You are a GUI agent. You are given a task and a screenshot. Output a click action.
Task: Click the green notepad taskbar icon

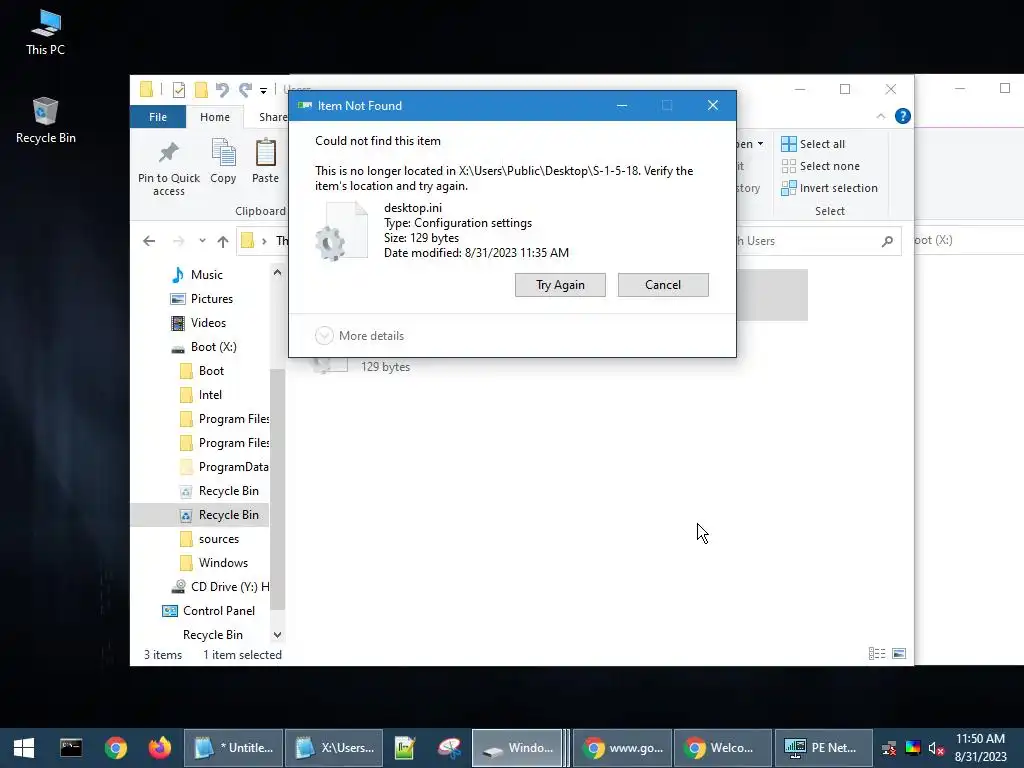click(x=405, y=748)
